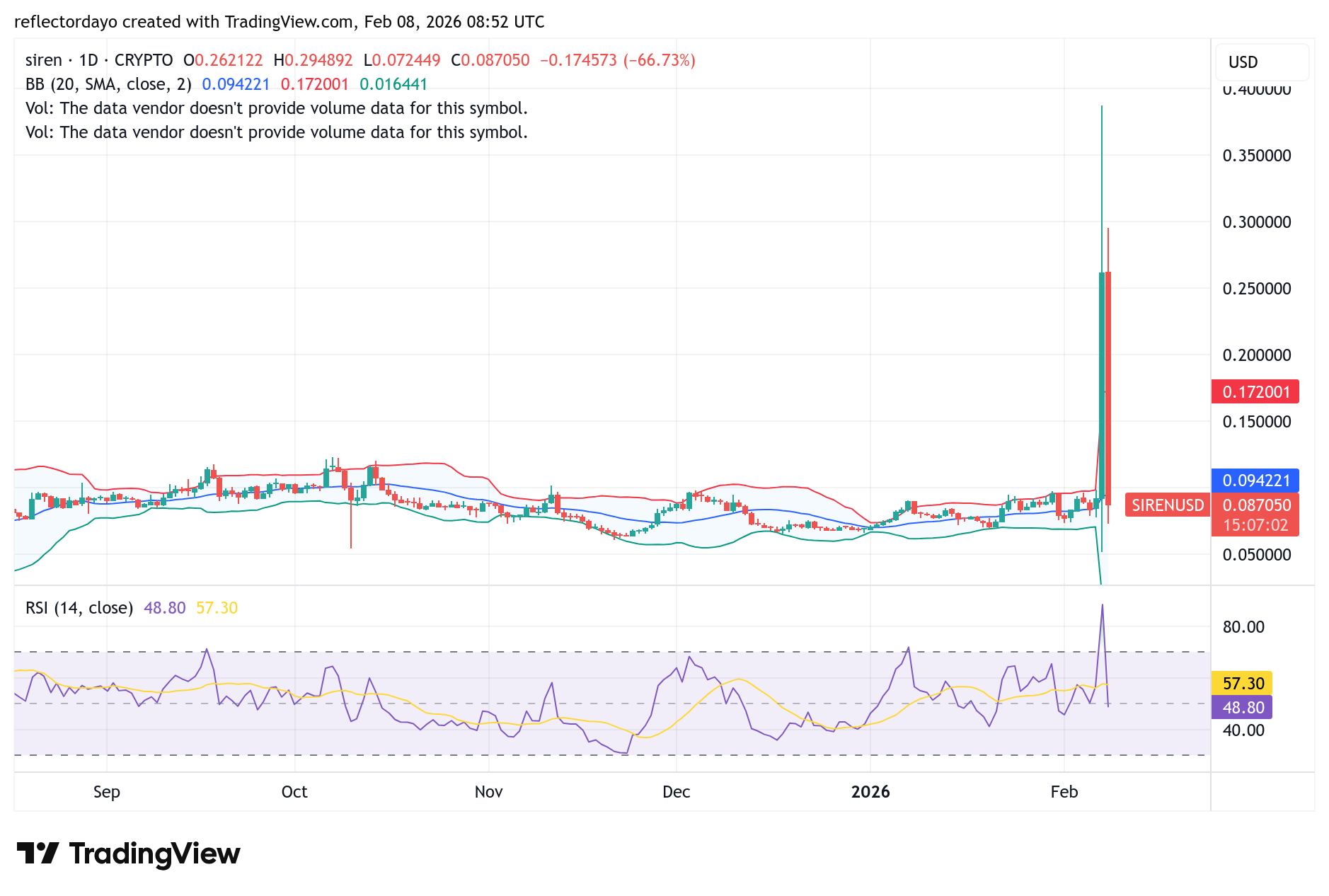Click the 80.00 RSI axis label
Screen dimensions: 1329x896
(1243, 627)
